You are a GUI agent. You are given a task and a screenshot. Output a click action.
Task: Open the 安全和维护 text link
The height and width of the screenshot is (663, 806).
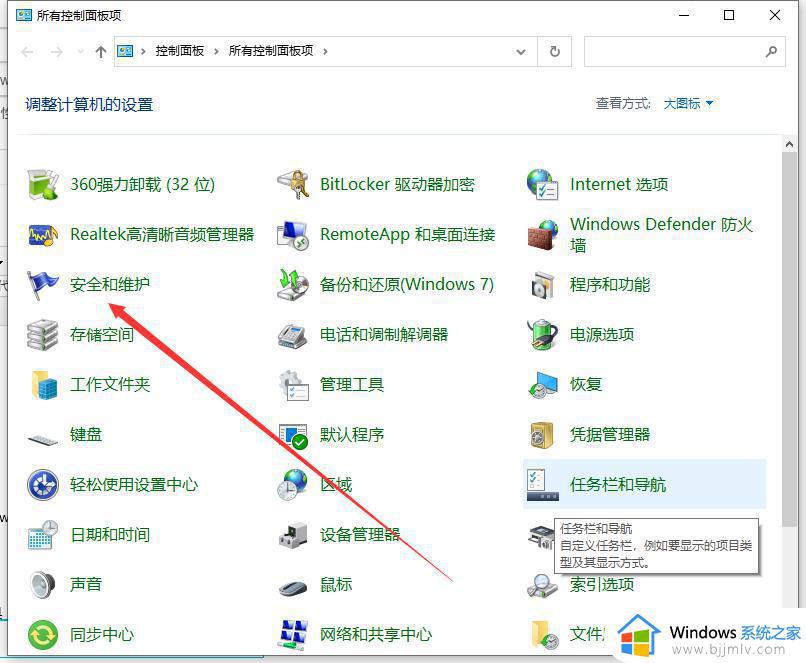[110, 285]
